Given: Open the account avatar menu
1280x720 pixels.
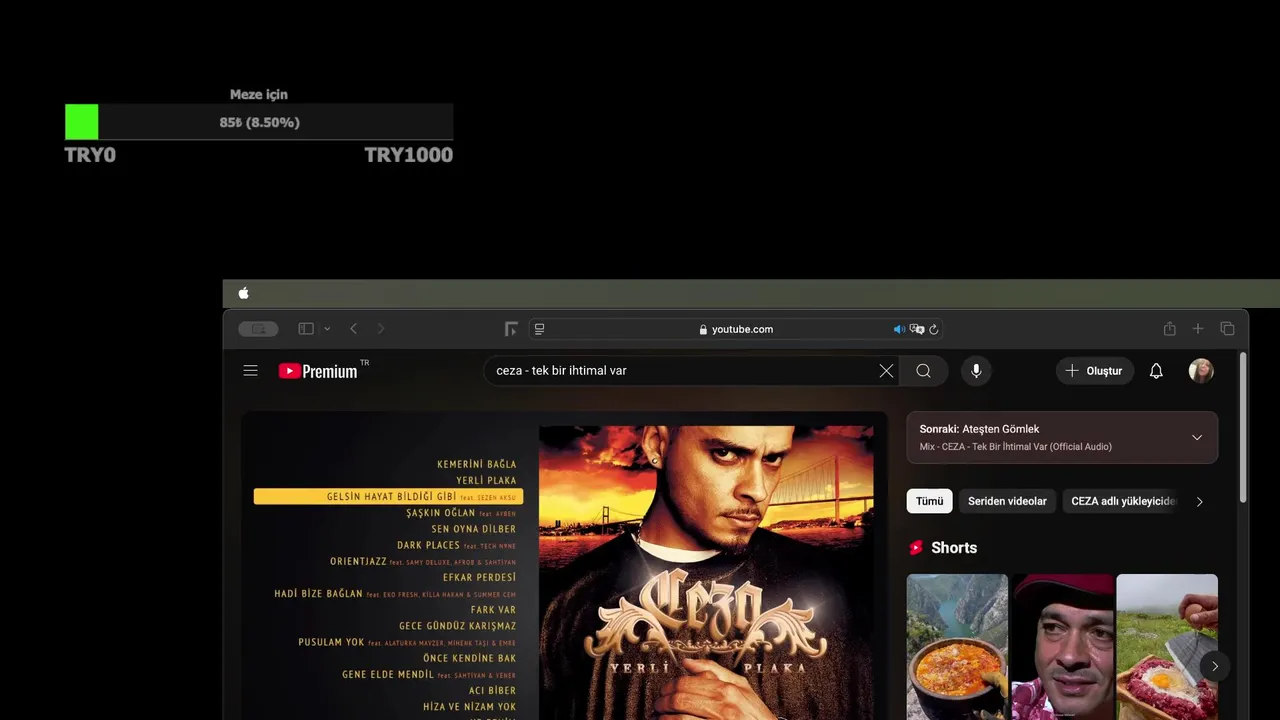Looking at the screenshot, I should [x=1201, y=371].
